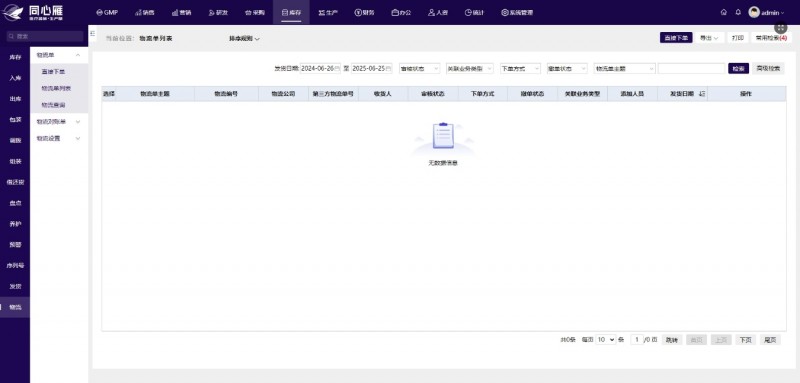Click the home icon in top bar
The width and height of the screenshot is (800, 383).
click(x=723, y=12)
